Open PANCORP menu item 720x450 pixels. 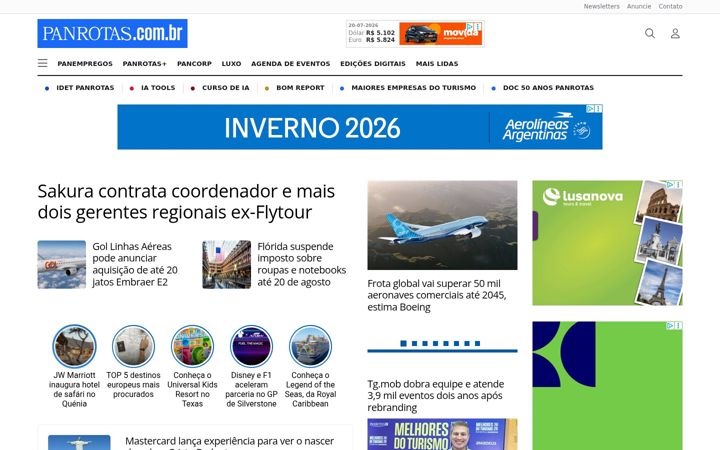pyautogui.click(x=194, y=64)
